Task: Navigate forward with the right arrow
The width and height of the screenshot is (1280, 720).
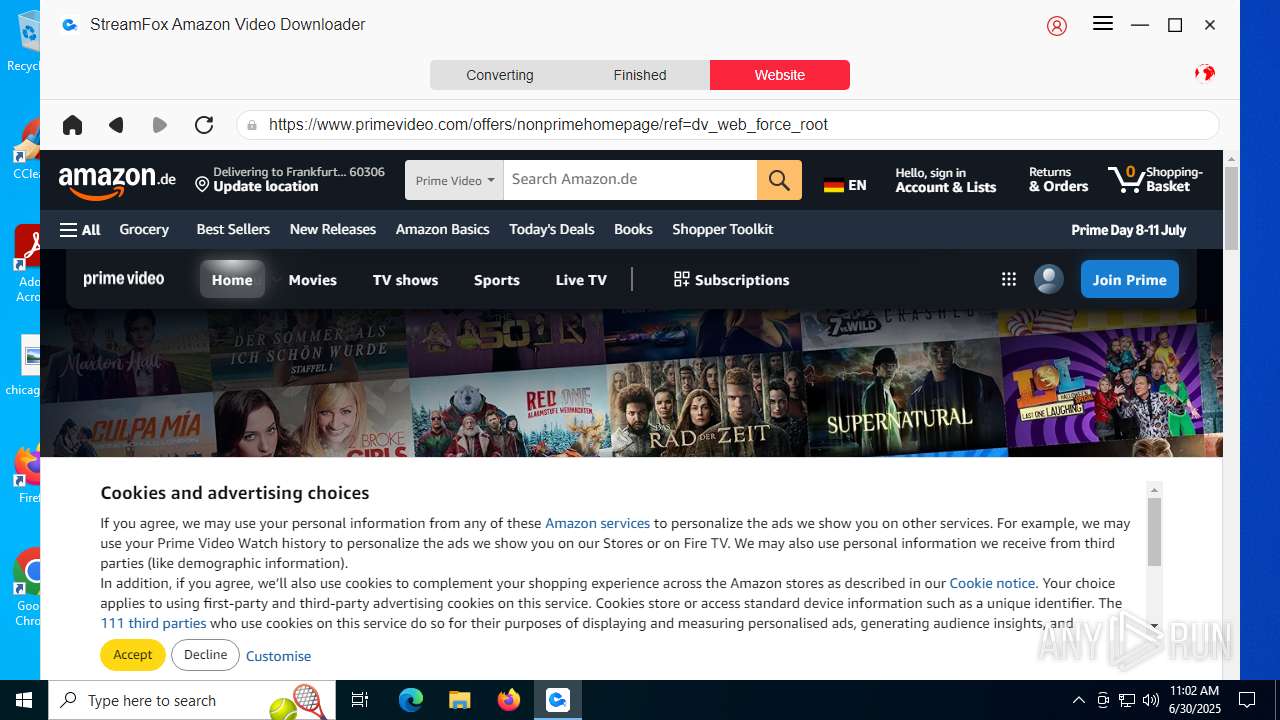Action: pyautogui.click(x=160, y=125)
